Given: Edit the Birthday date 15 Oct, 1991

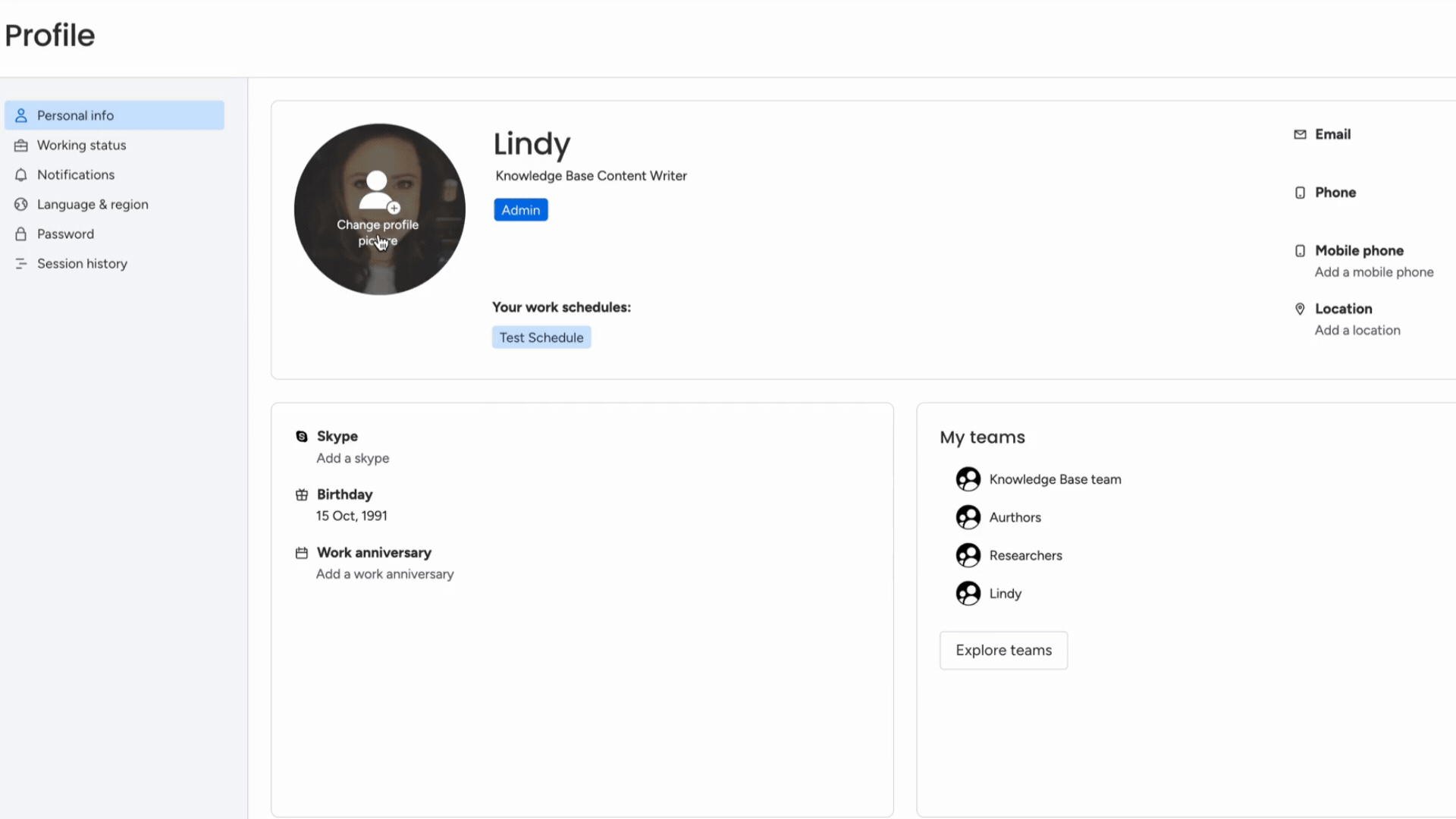Looking at the screenshot, I should pos(351,516).
